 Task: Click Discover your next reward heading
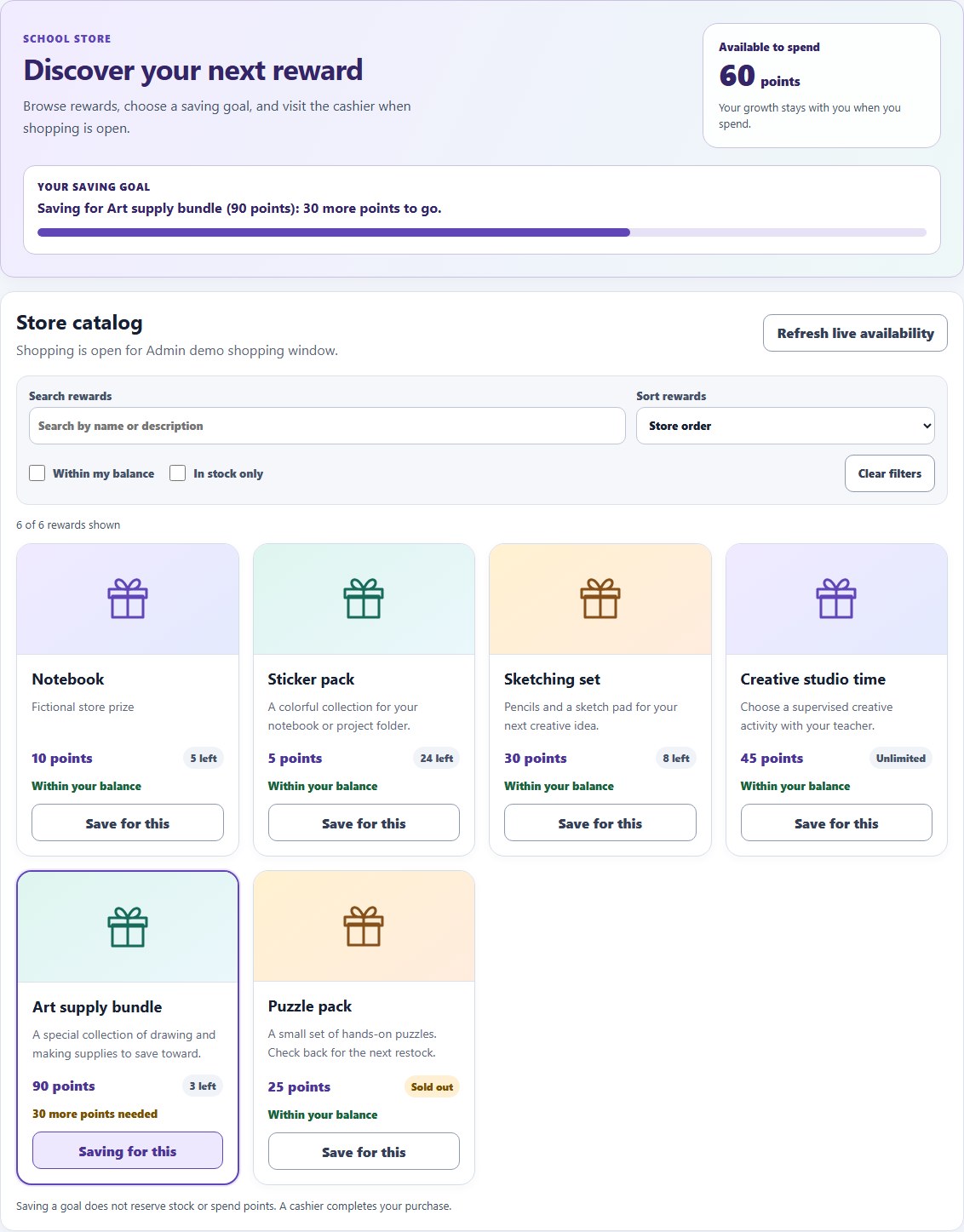[x=193, y=70]
